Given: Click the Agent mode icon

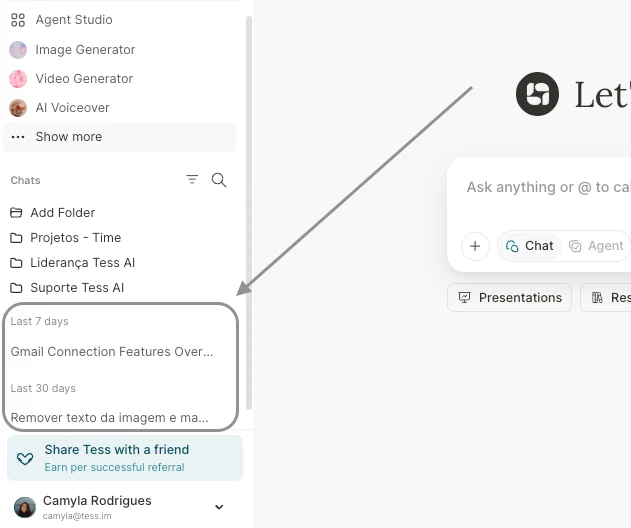Looking at the screenshot, I should coord(575,246).
